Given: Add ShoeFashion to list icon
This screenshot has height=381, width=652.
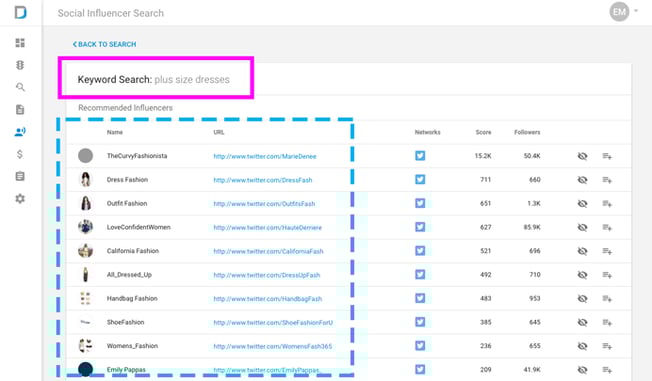Looking at the screenshot, I should pyautogui.click(x=607, y=322).
